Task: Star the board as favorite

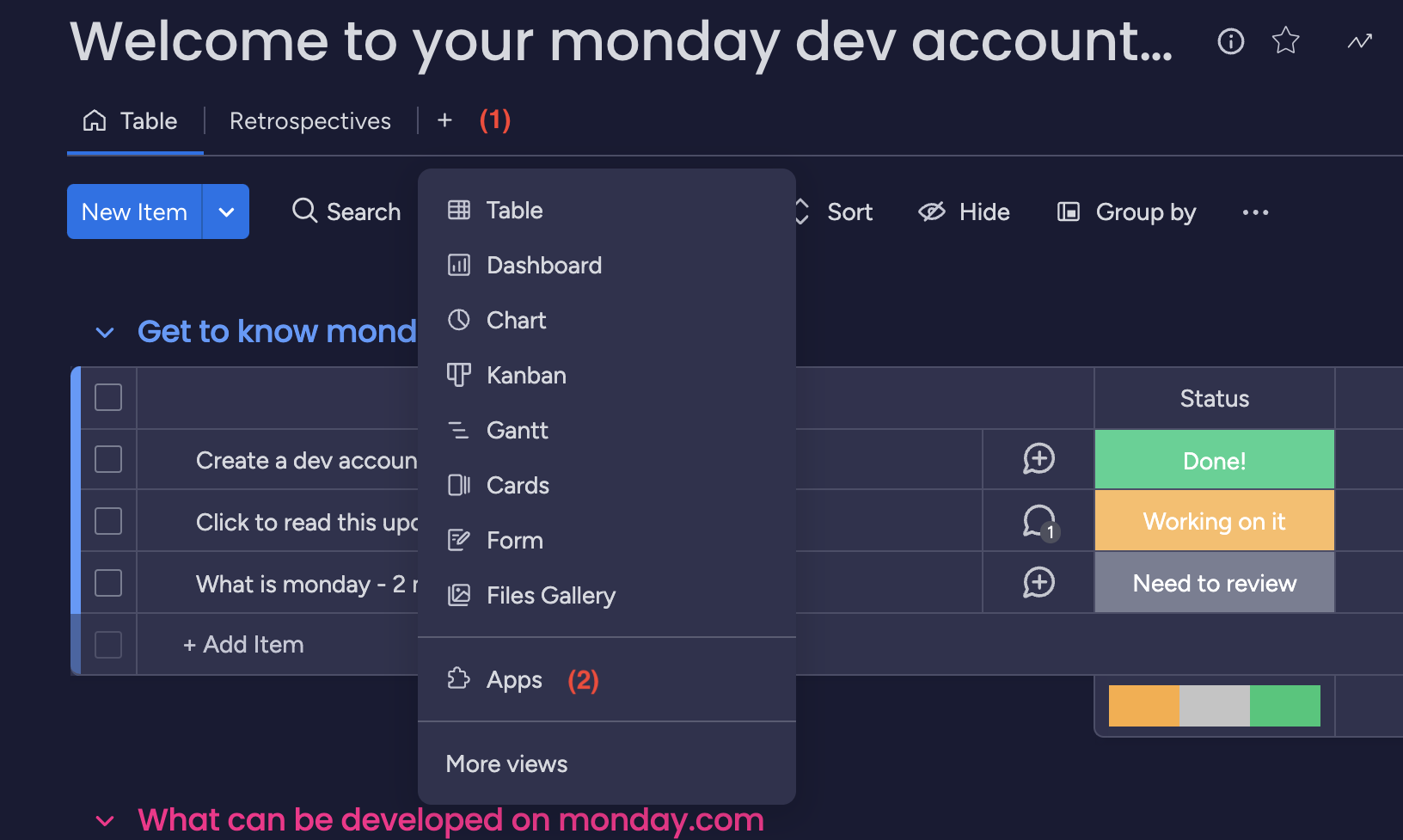Action: click(1285, 40)
